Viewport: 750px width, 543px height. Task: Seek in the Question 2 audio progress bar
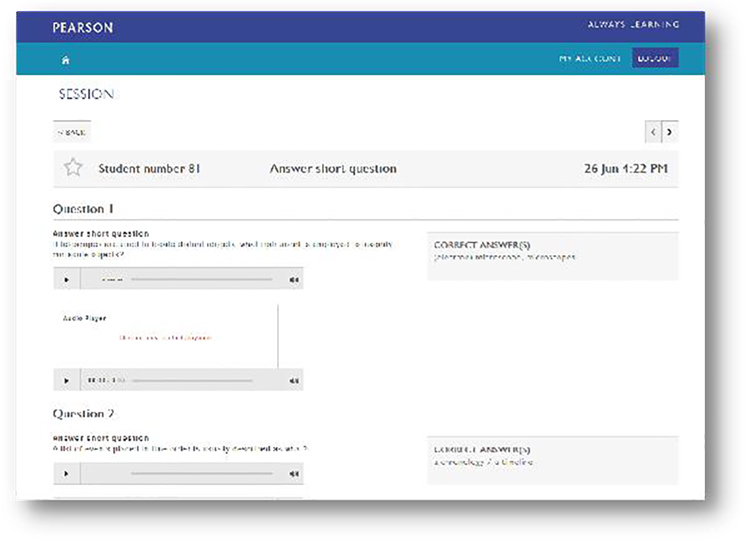tap(200, 474)
